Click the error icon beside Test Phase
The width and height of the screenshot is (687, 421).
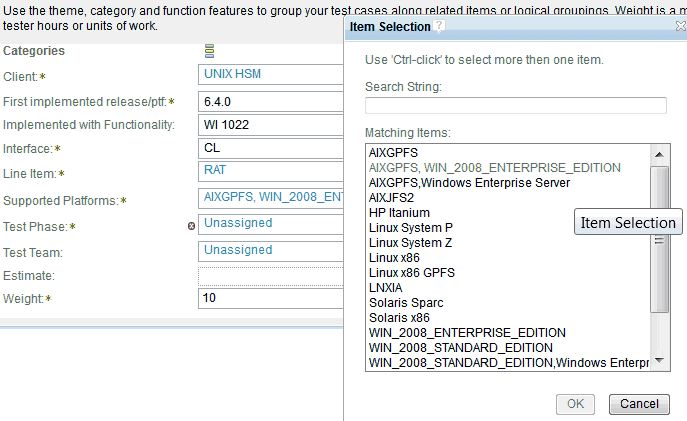point(191,226)
